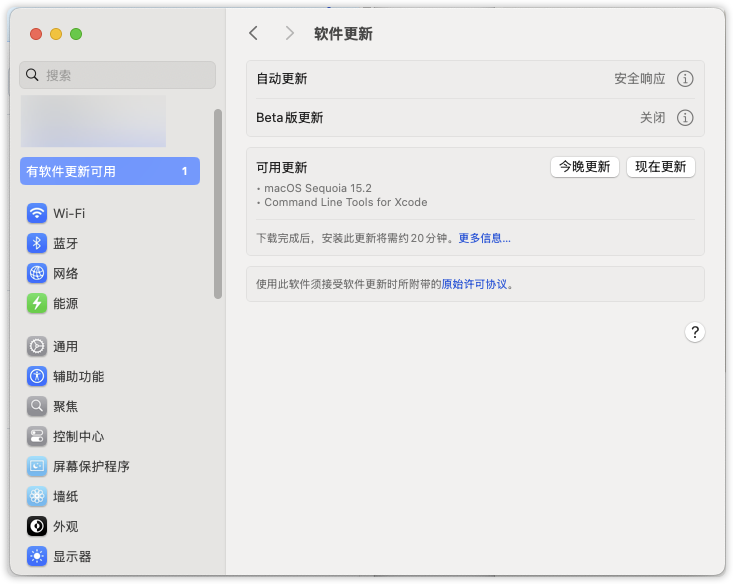Click the green zoom window button
This screenshot has height=584, width=733.
(76, 34)
